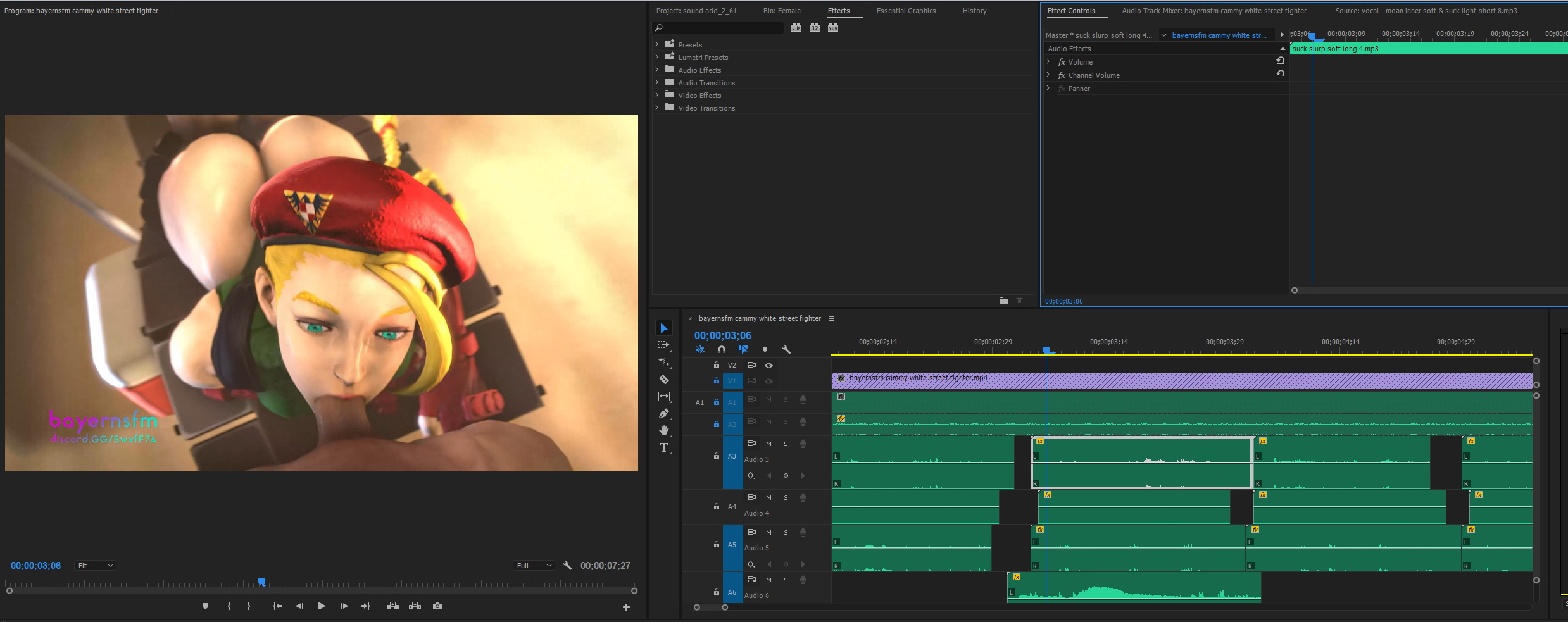1568x622 pixels.
Task: Expand the Audio Transitions folder
Action: [x=657, y=82]
